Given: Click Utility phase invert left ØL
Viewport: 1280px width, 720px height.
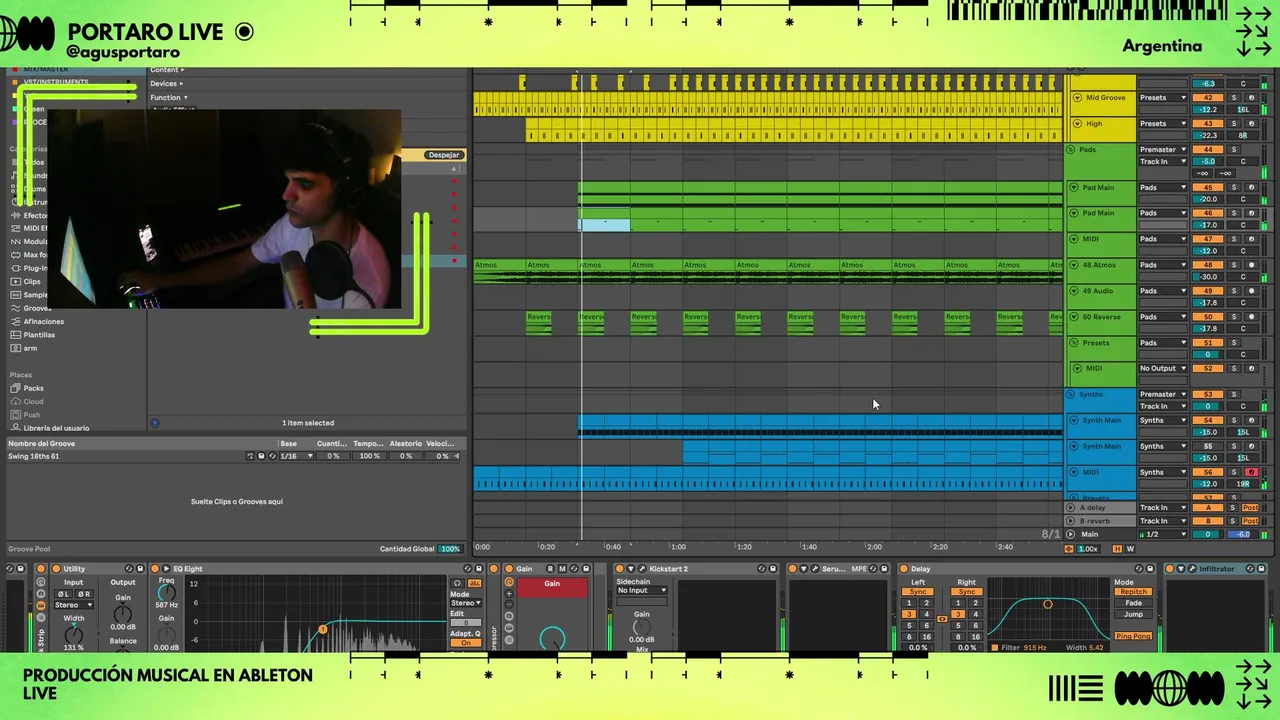Looking at the screenshot, I should point(63,593).
